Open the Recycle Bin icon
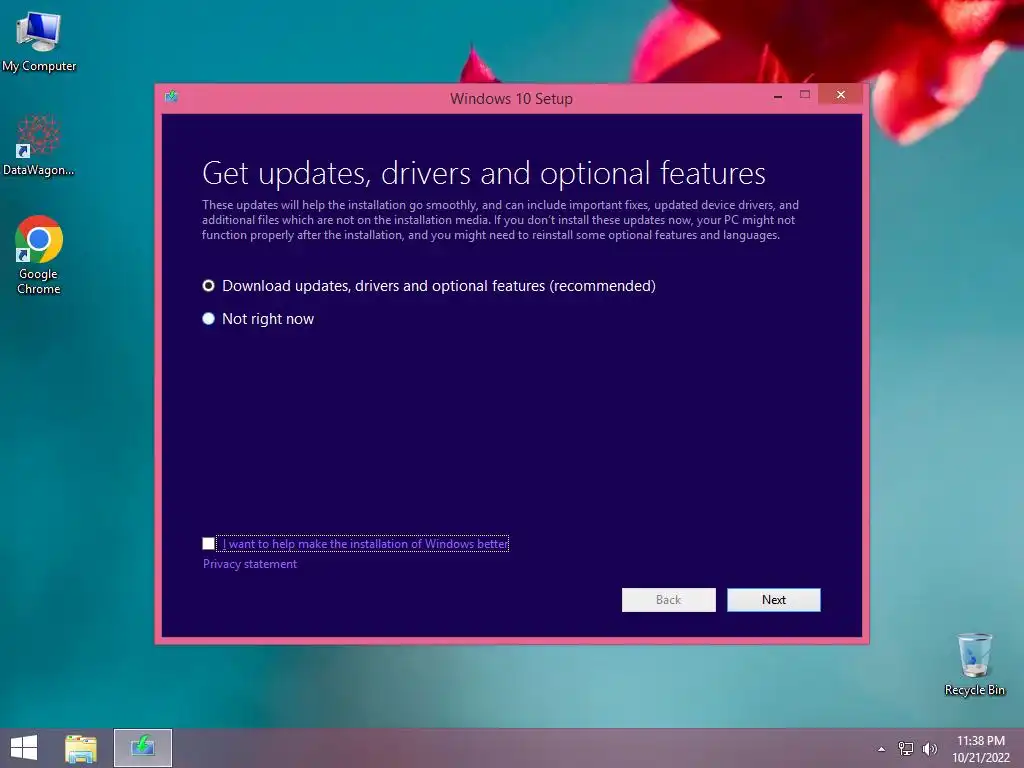Screen dimensions: 1024x768 click(974, 664)
